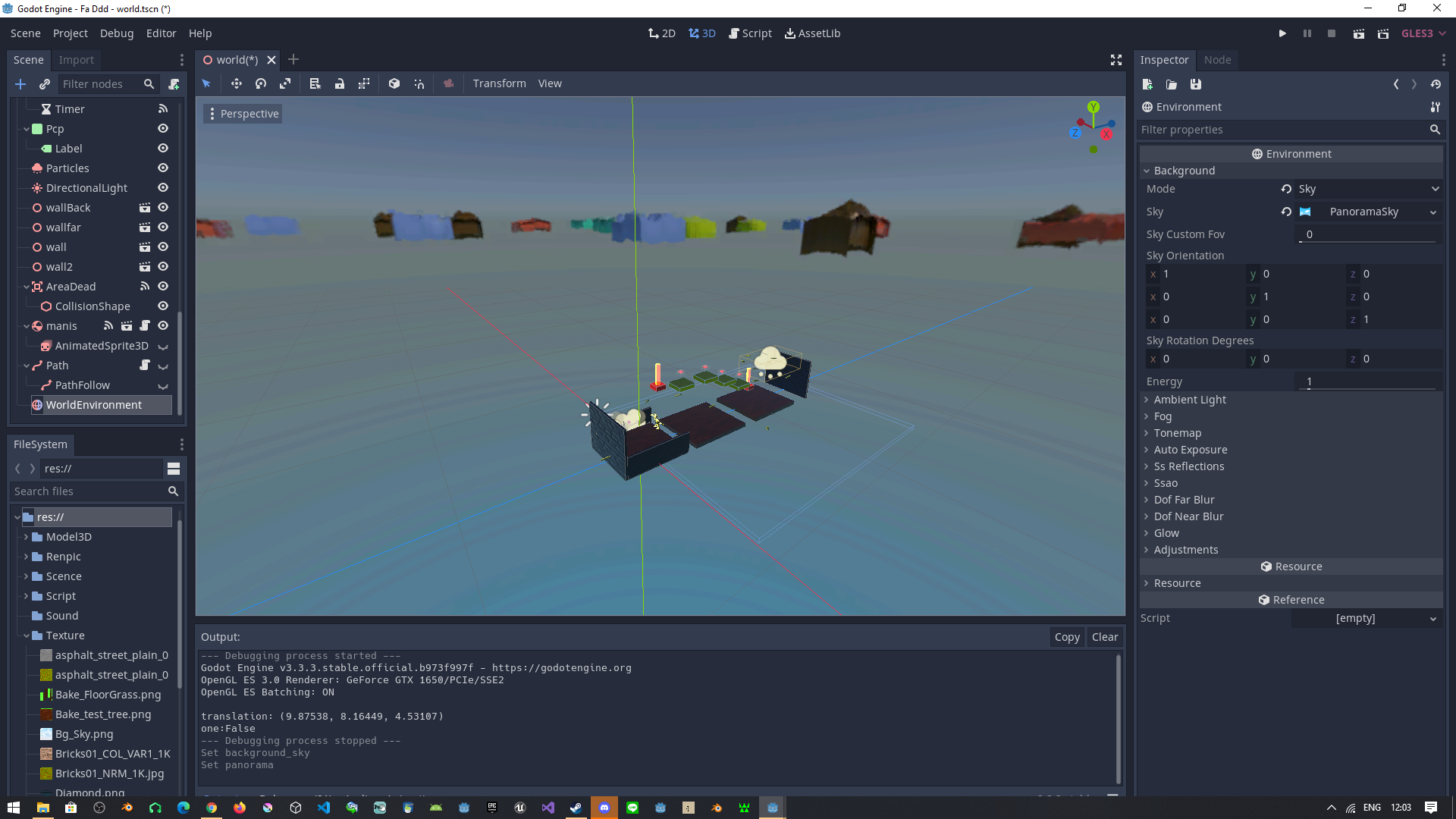Open the Debug menu
The image size is (1456, 819).
click(x=116, y=33)
